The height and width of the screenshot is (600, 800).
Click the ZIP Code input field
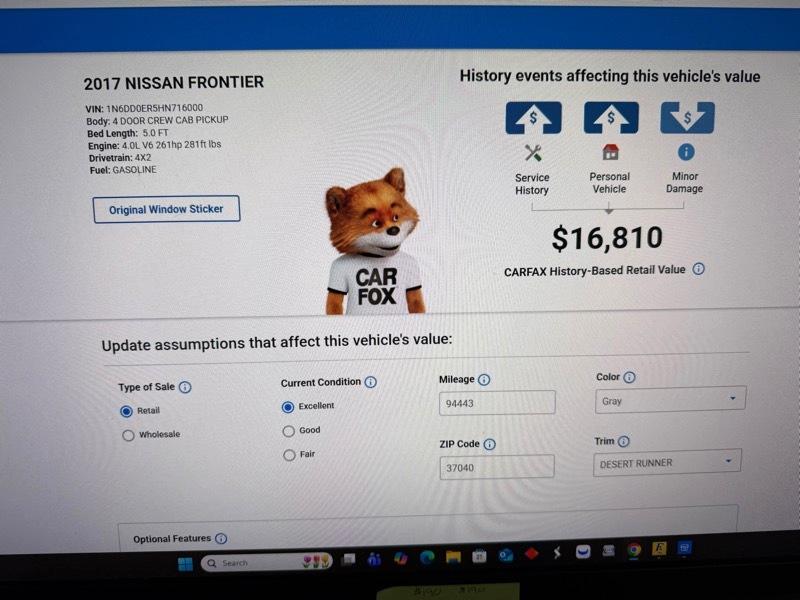[x=497, y=467]
